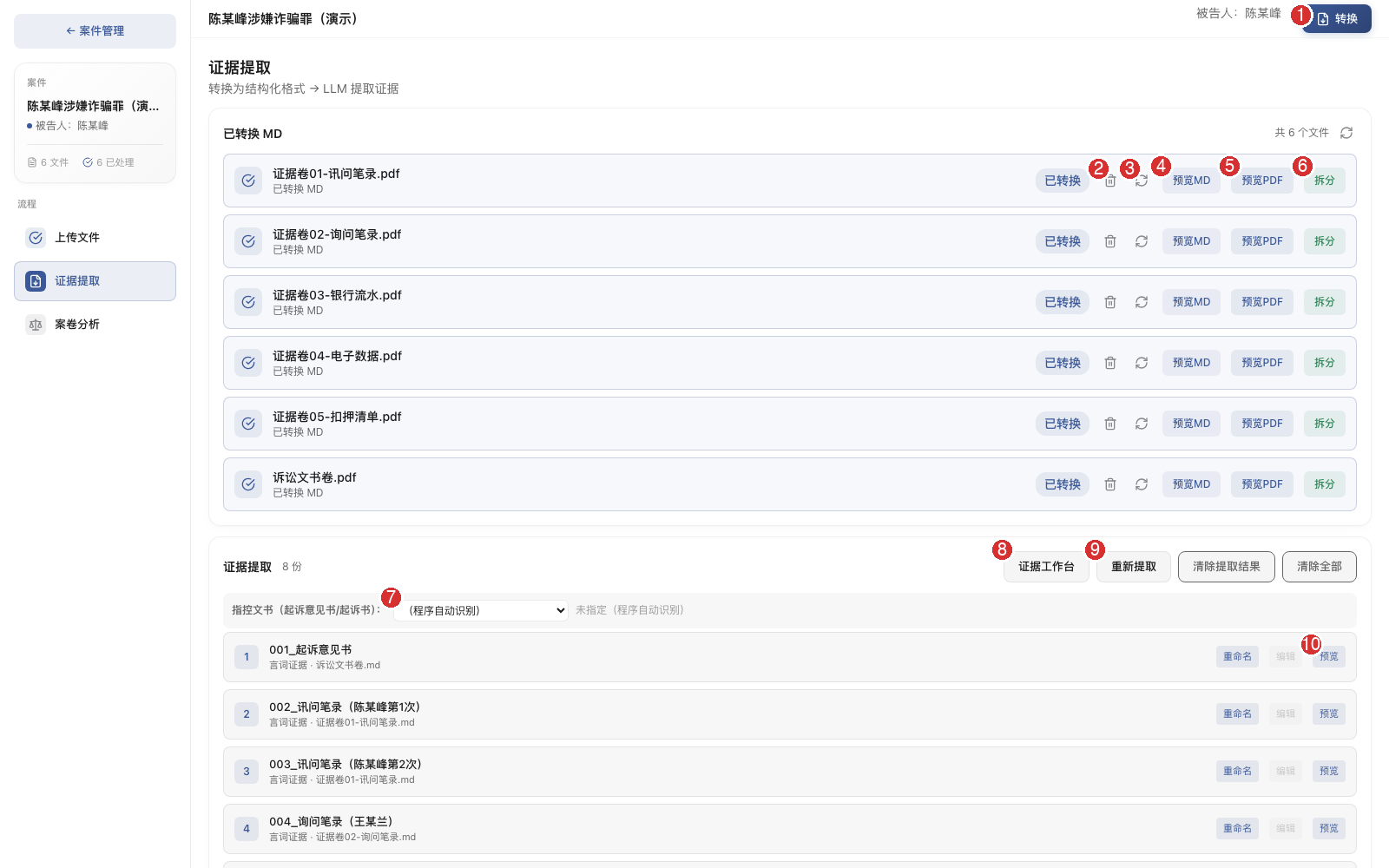1389x868 pixels.
Task: Click file name 证据卷04-电子数据.pdf
Action: (x=338, y=356)
